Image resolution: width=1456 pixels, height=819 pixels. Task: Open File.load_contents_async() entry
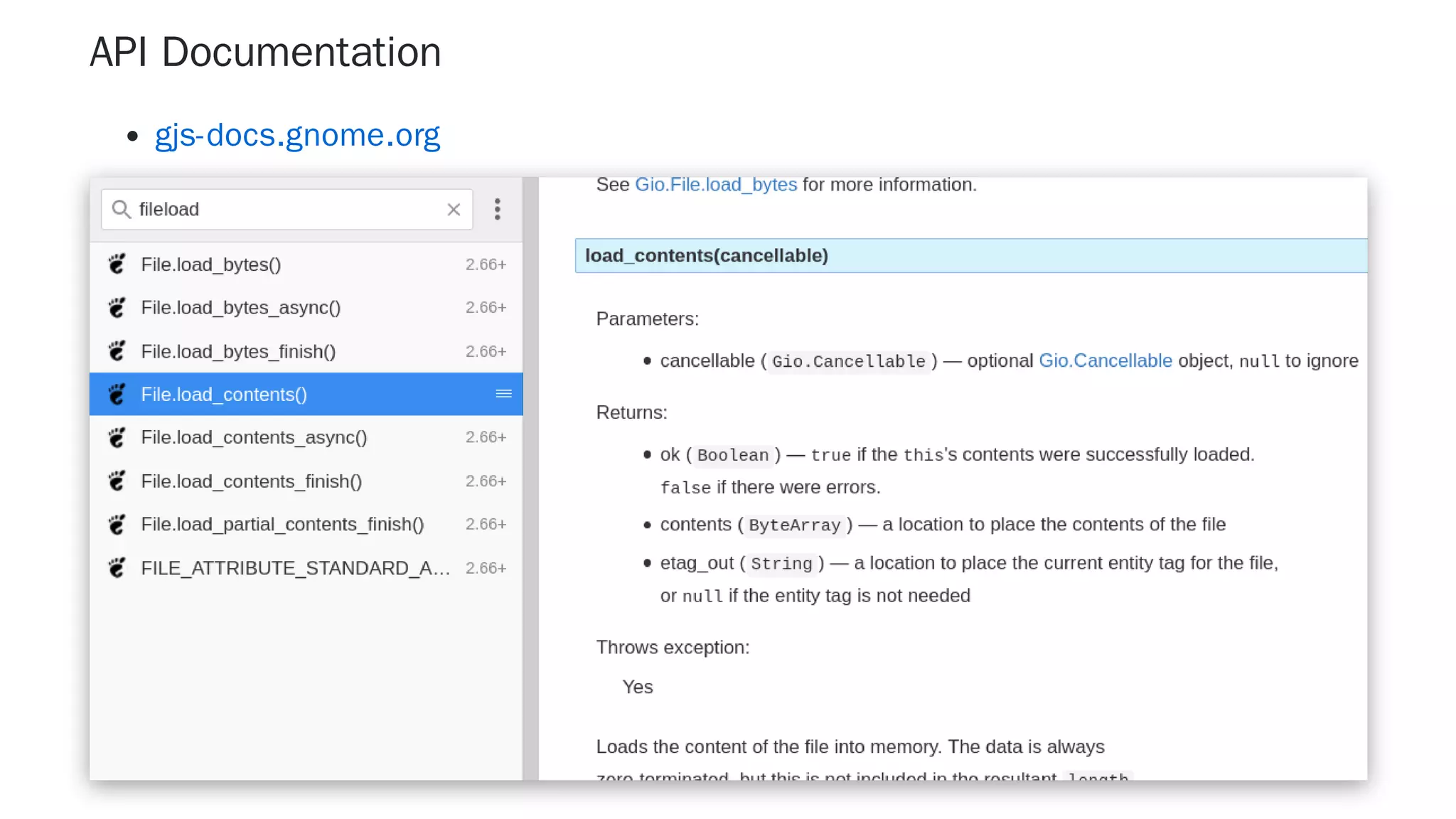pos(254,437)
